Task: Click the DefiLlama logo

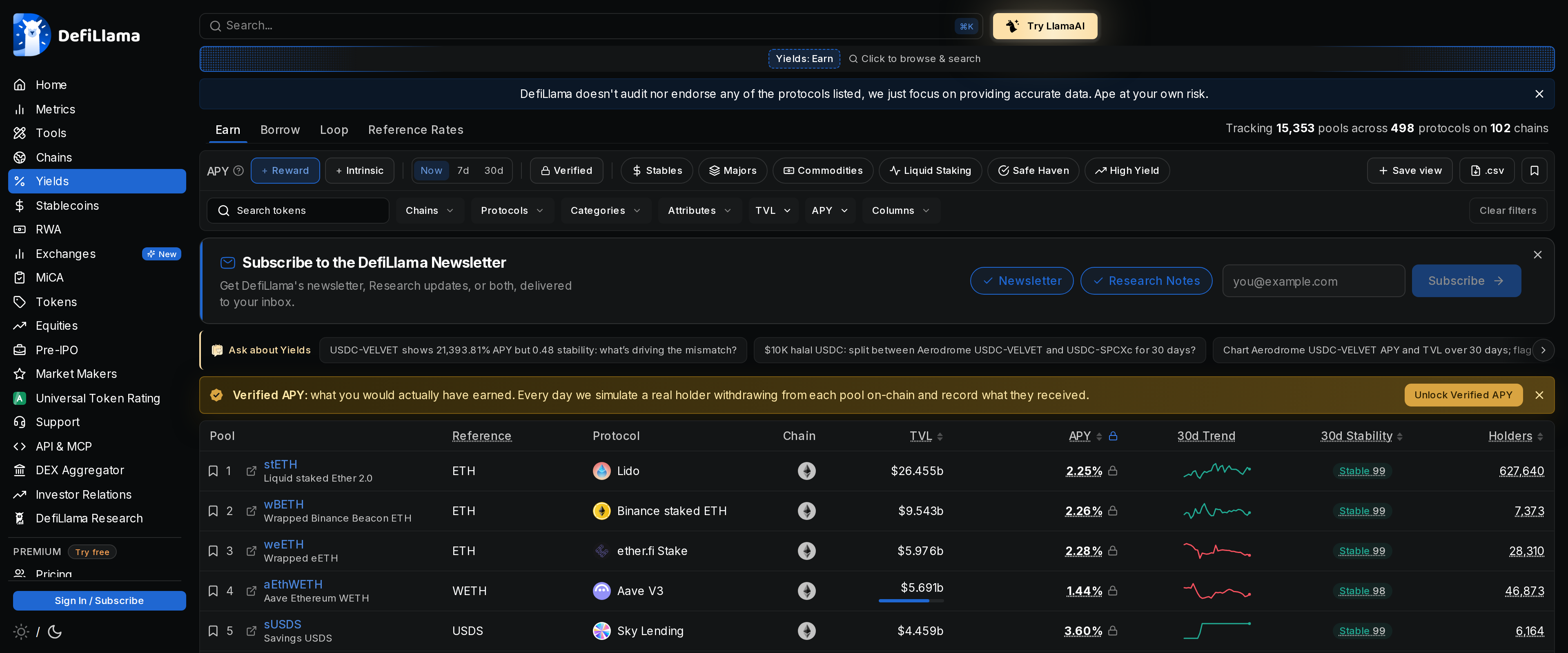Action: [x=77, y=35]
